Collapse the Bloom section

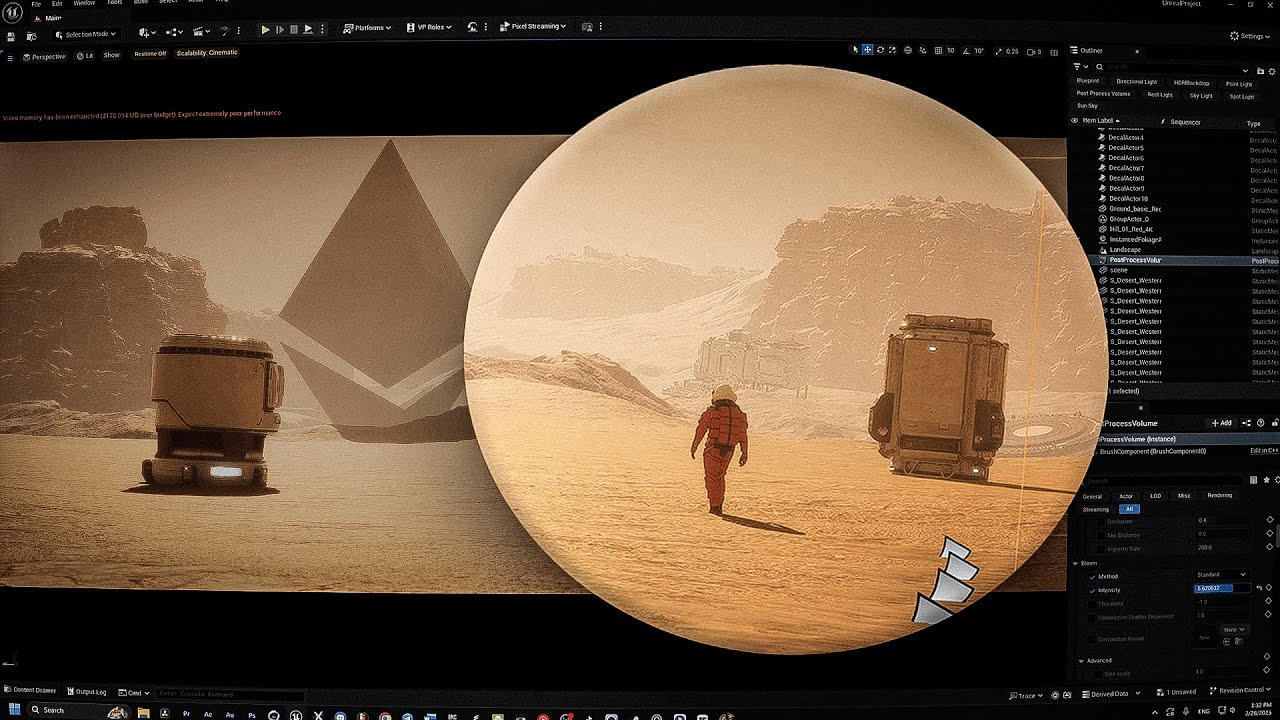(1075, 563)
